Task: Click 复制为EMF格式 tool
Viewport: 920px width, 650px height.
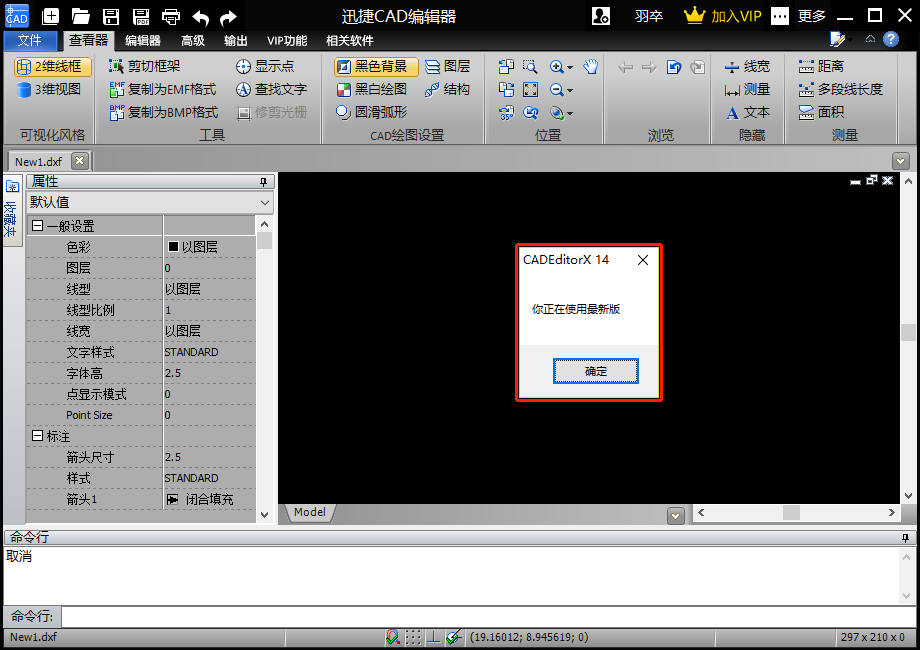Action: 163,89
